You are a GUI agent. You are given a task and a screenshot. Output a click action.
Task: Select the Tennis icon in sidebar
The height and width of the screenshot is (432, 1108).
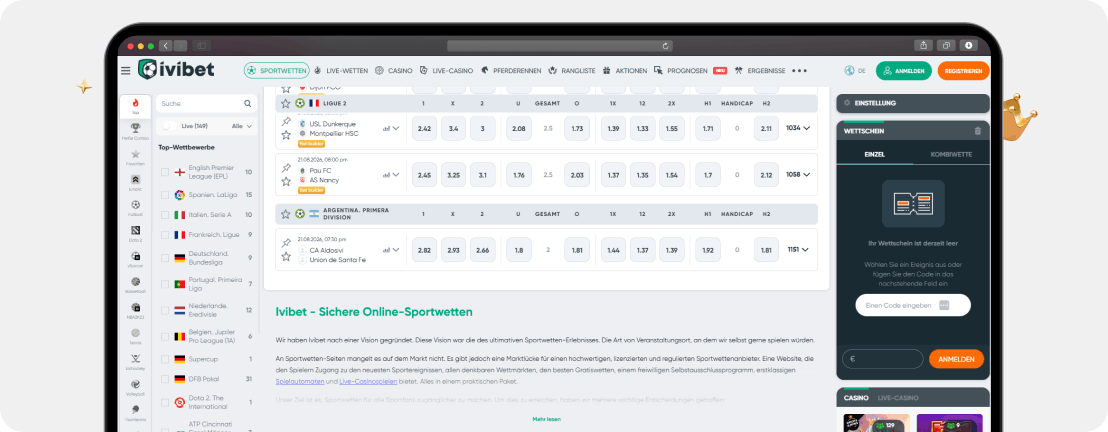pos(136,335)
